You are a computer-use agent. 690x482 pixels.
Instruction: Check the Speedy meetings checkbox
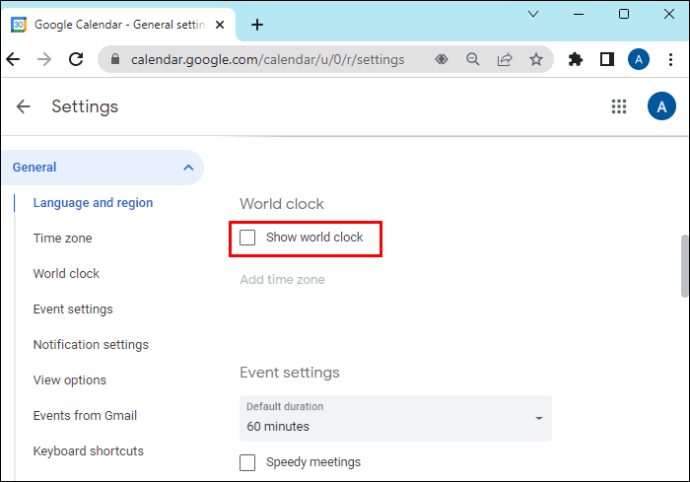pyautogui.click(x=248, y=463)
